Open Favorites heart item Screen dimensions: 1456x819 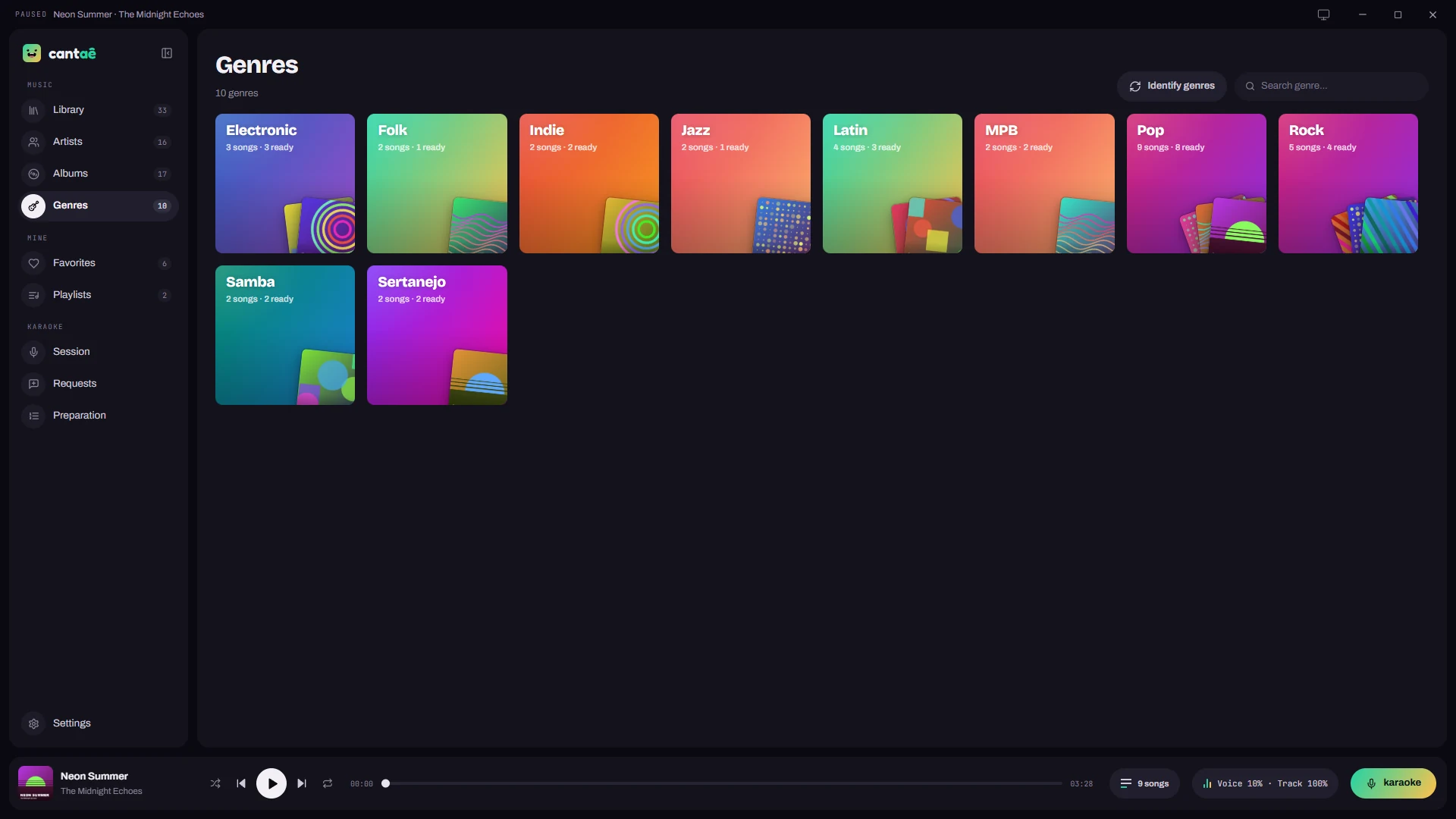point(99,263)
